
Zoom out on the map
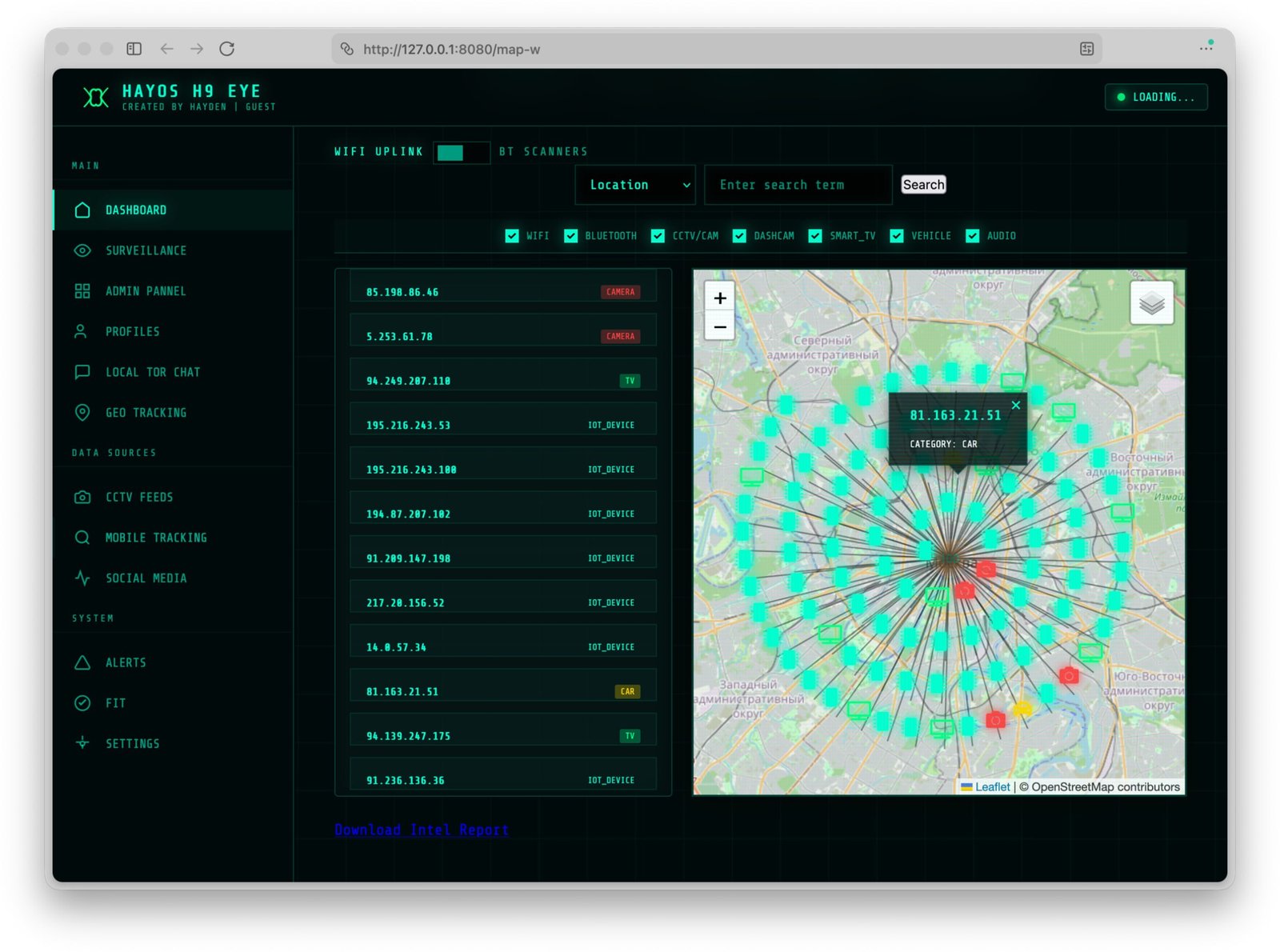[720, 327]
